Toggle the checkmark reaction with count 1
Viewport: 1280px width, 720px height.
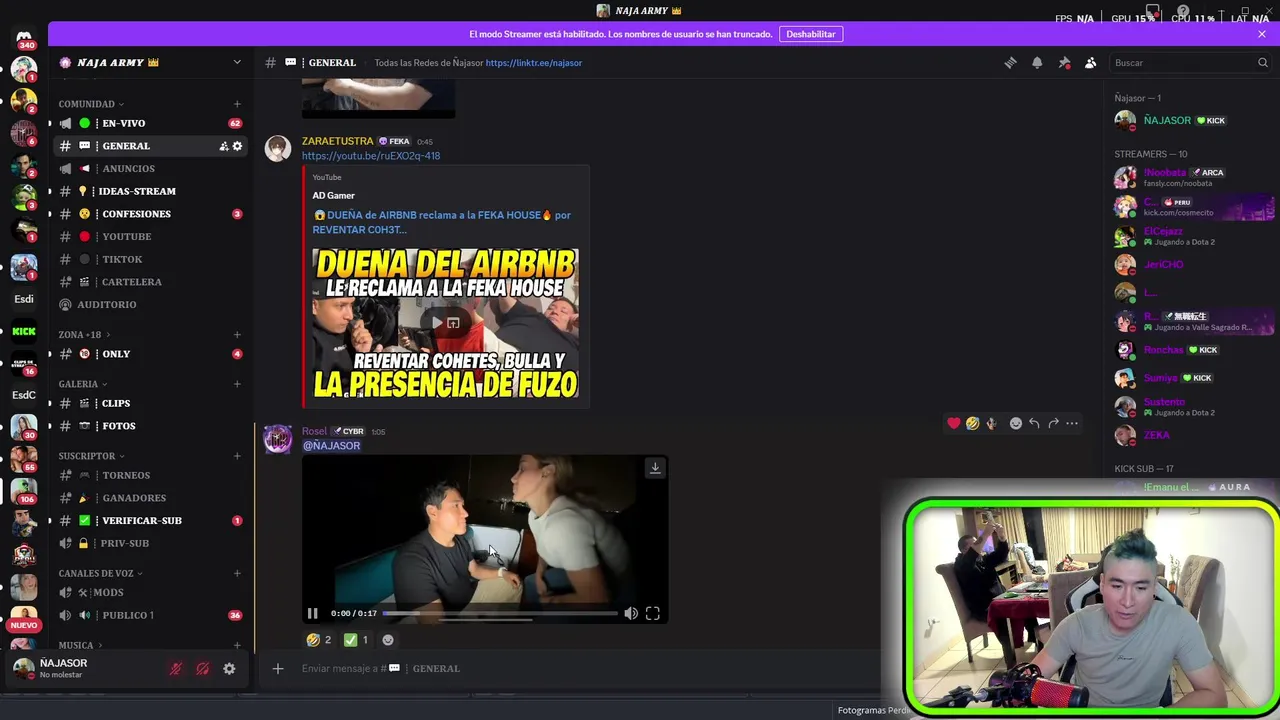[x=356, y=640]
